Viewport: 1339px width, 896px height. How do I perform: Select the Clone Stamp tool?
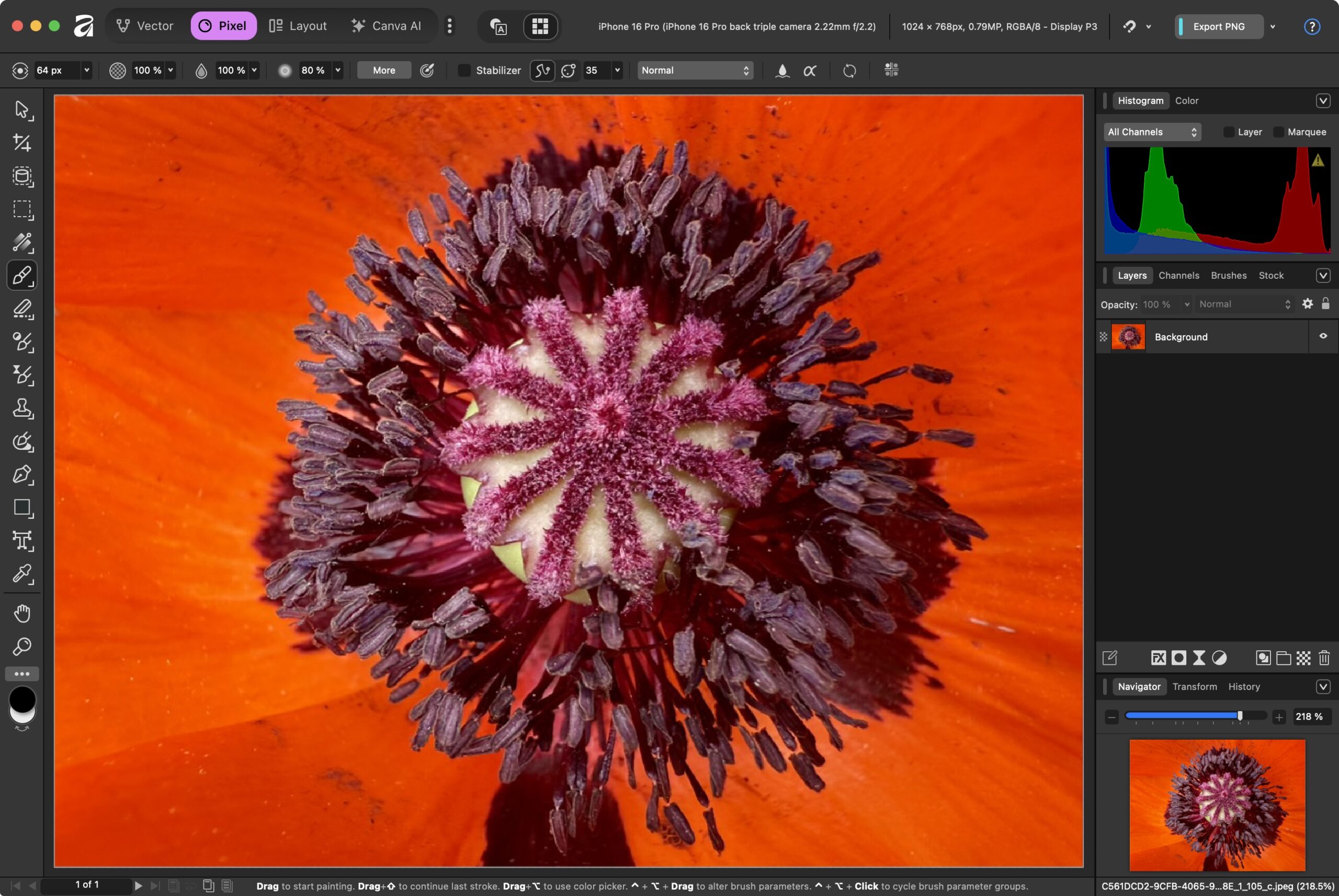(22, 408)
